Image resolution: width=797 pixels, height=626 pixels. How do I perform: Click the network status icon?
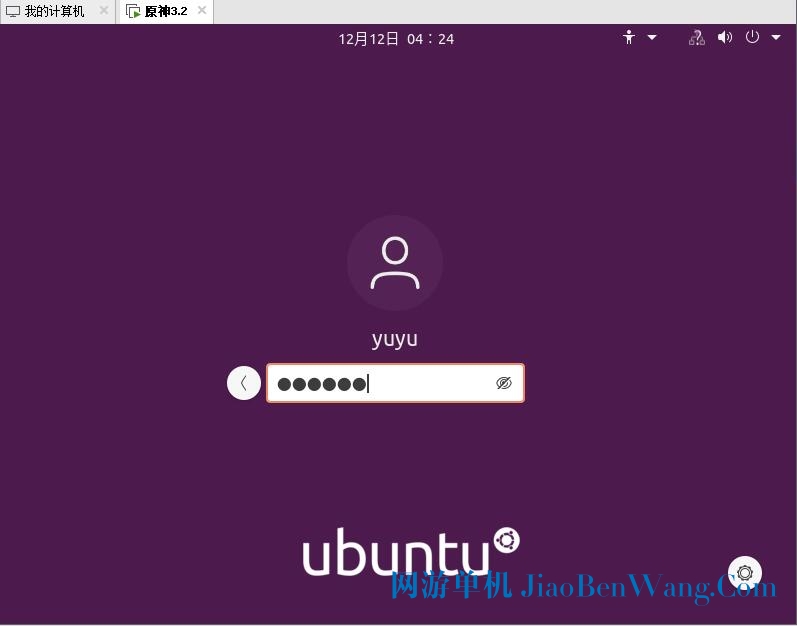coord(697,38)
